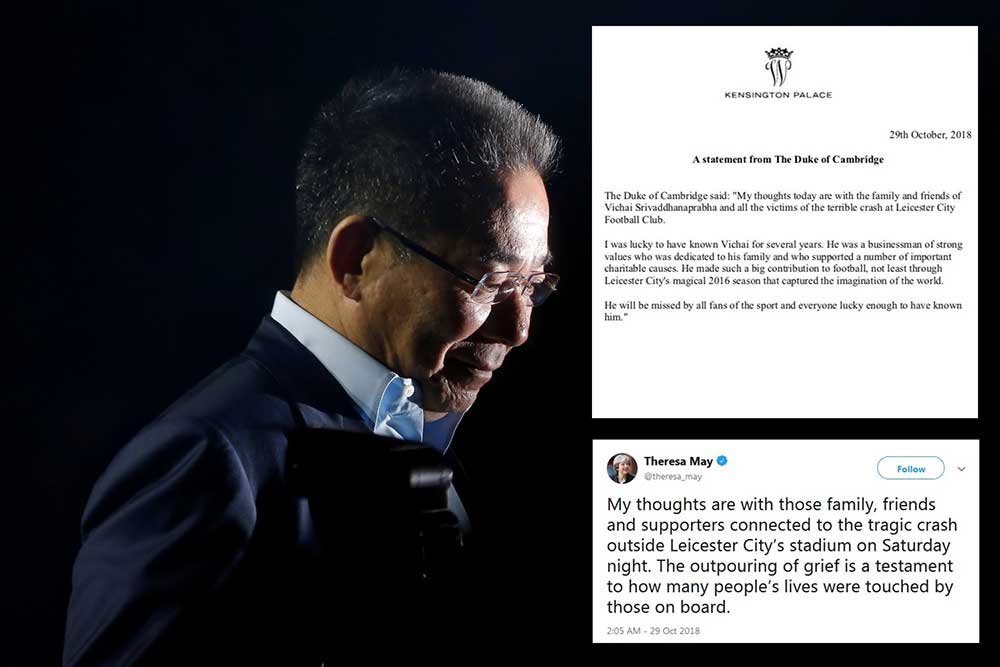Select the heading A statement from The Duke of Cambridge
The width and height of the screenshot is (1000, 667).
(x=788, y=159)
